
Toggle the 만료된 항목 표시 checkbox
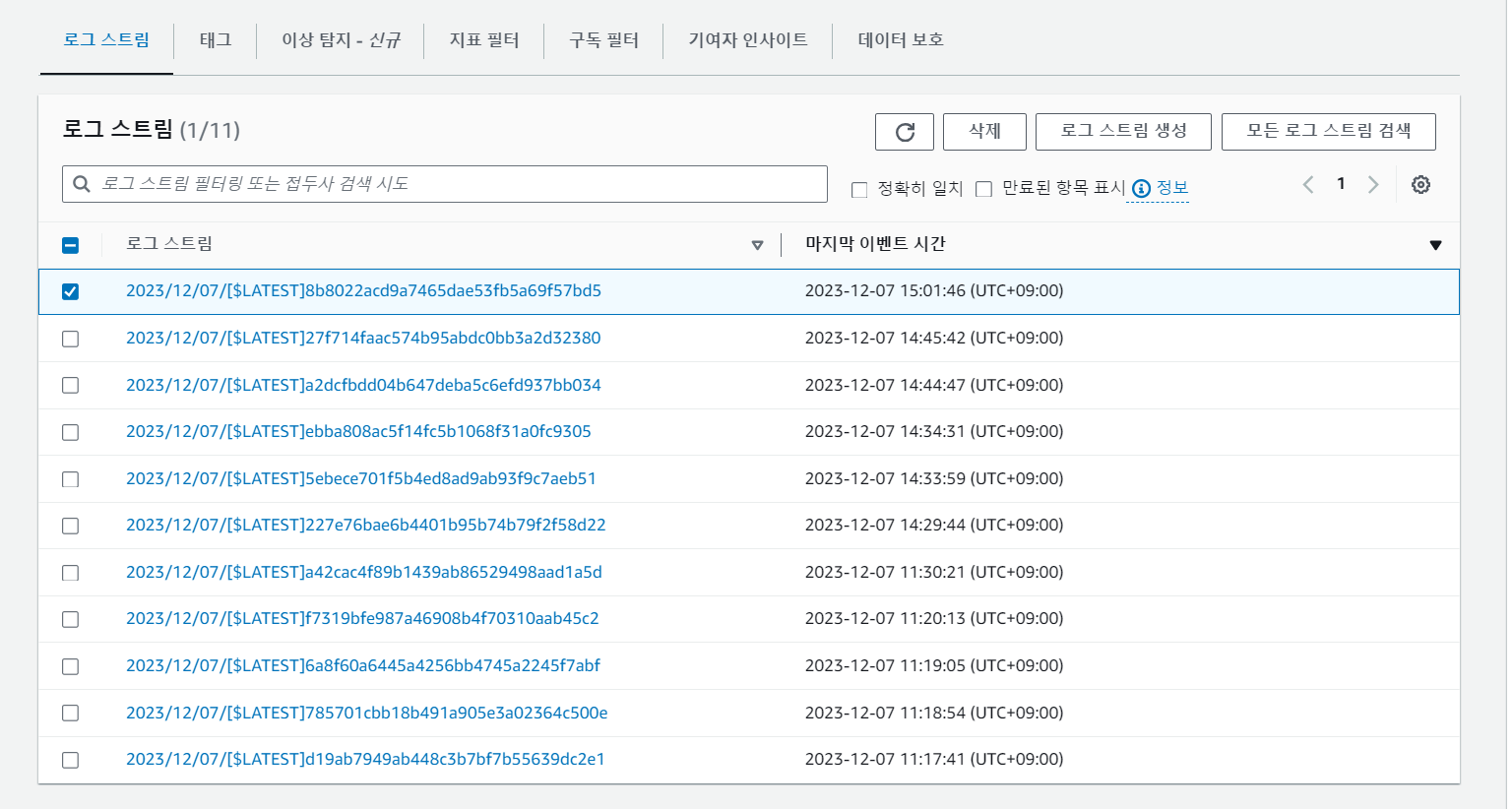click(x=983, y=190)
